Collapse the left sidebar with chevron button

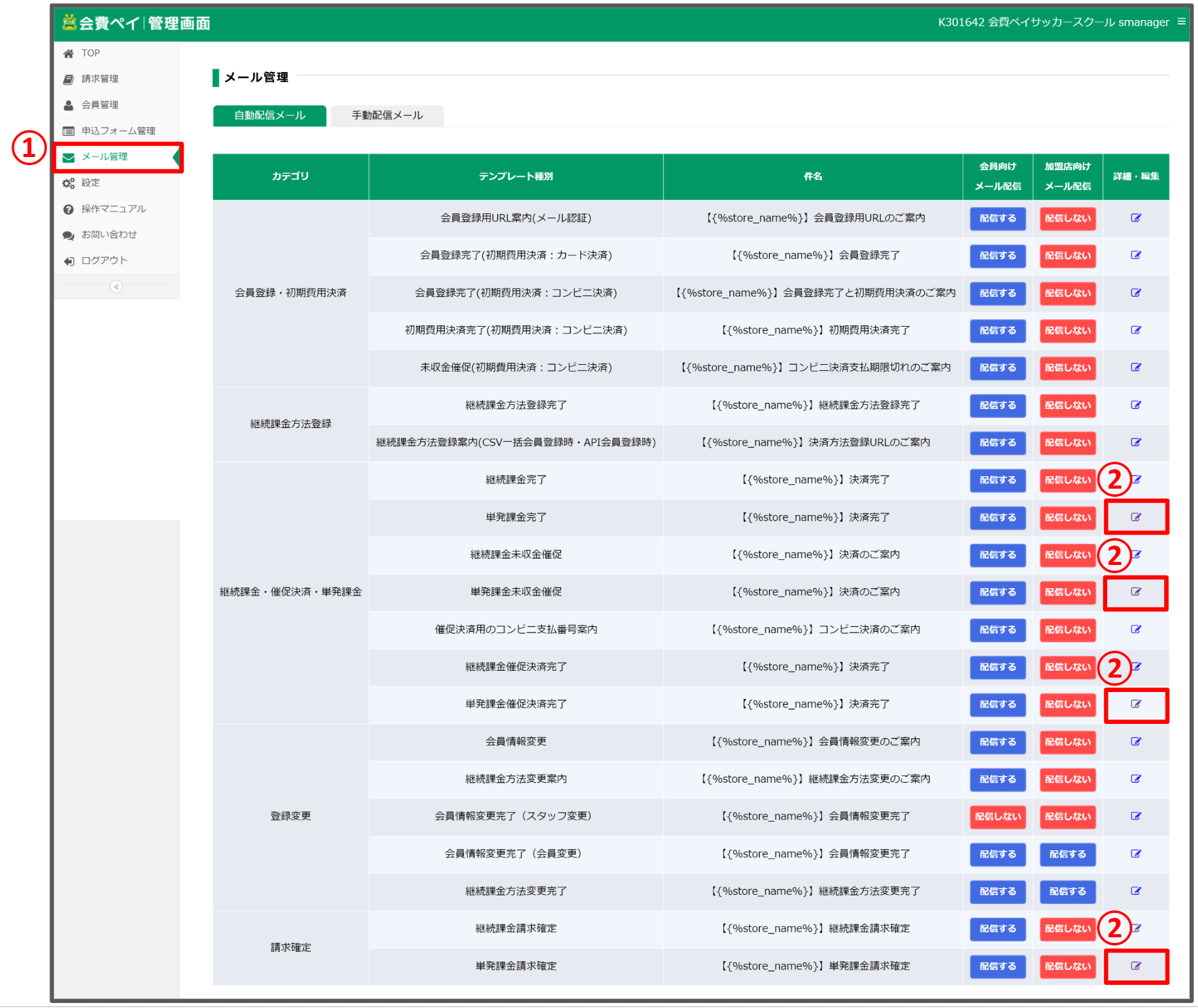coord(116,287)
